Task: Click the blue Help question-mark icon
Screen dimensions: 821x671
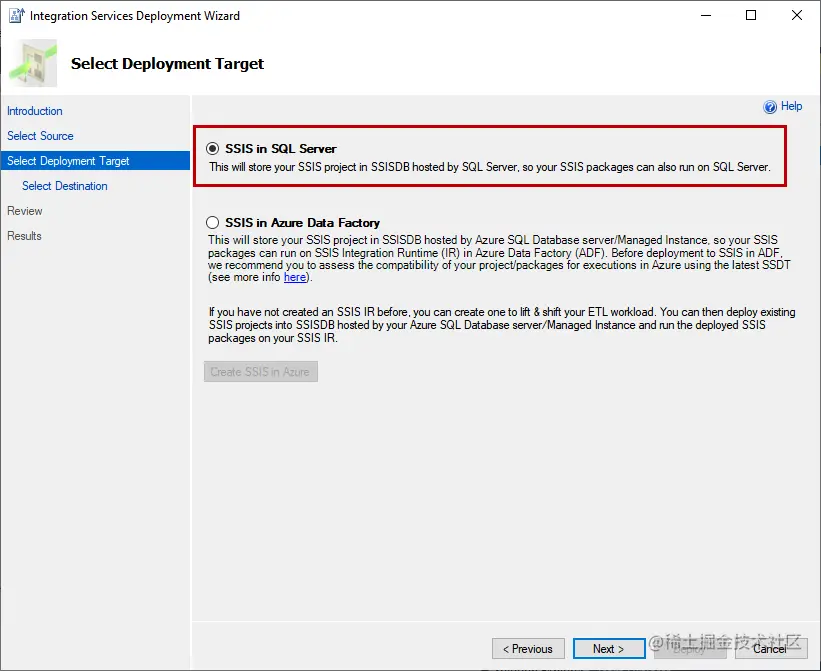Action: click(770, 107)
